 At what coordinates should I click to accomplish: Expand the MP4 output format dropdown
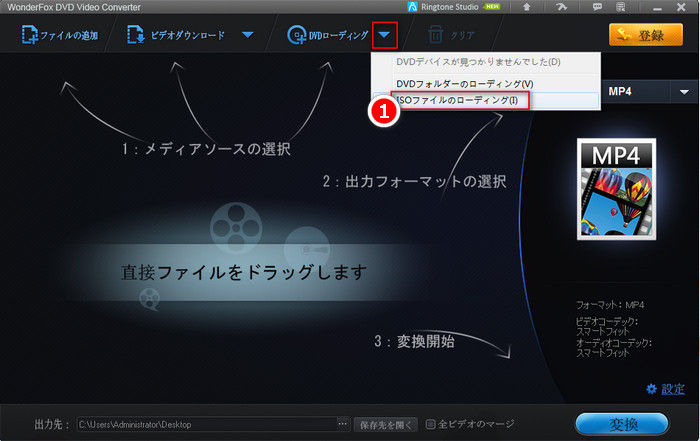(684, 92)
